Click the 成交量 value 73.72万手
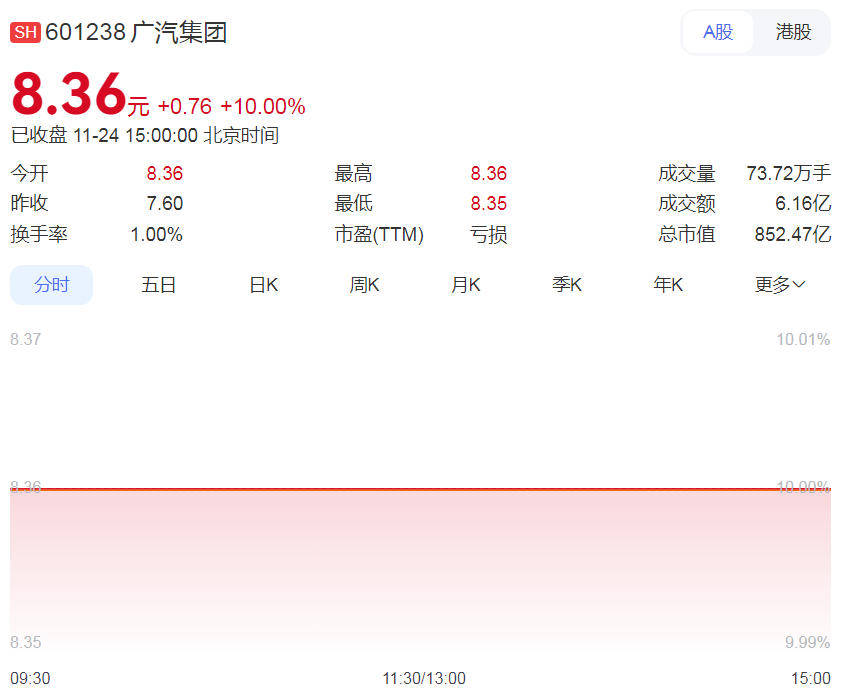The width and height of the screenshot is (846, 698). pos(788,173)
